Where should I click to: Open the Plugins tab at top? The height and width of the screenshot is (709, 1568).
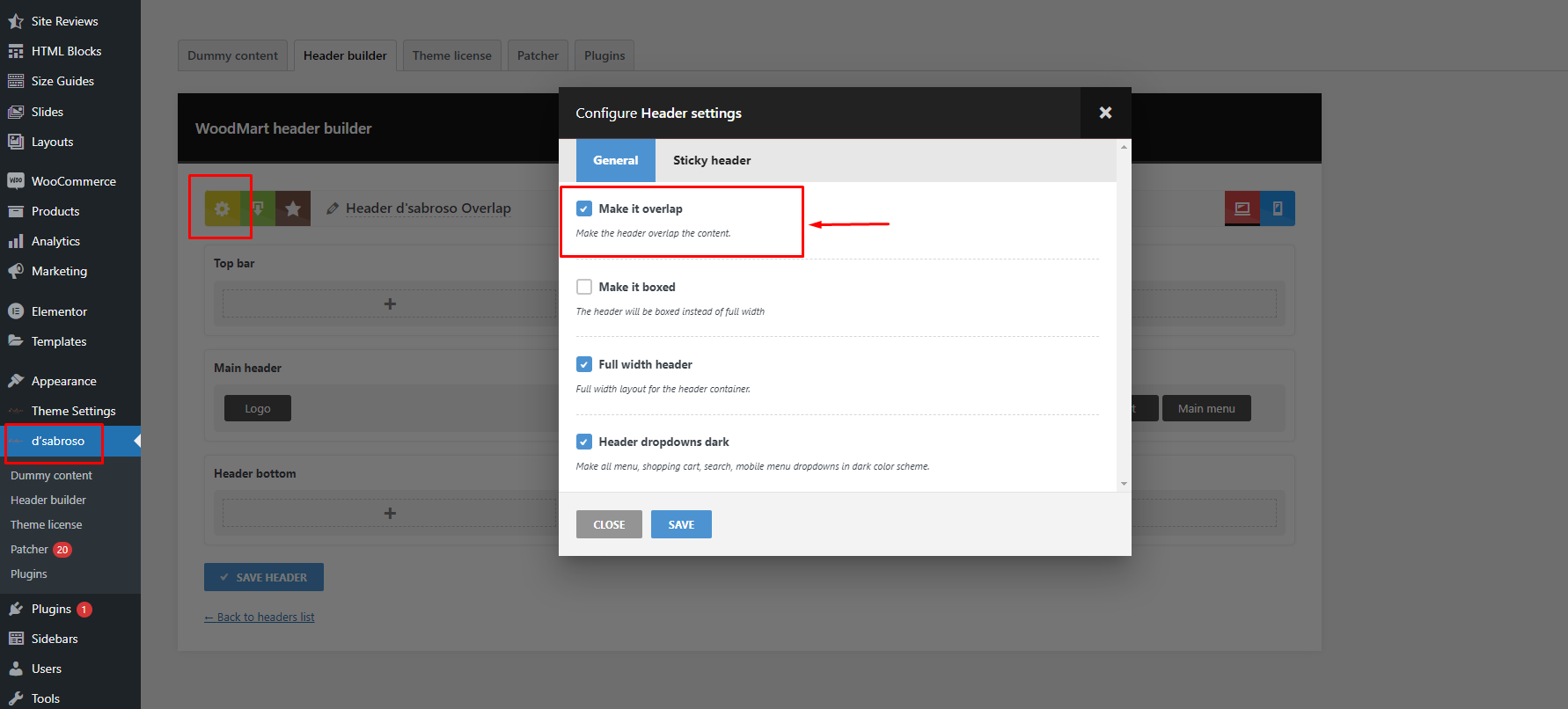(x=604, y=55)
